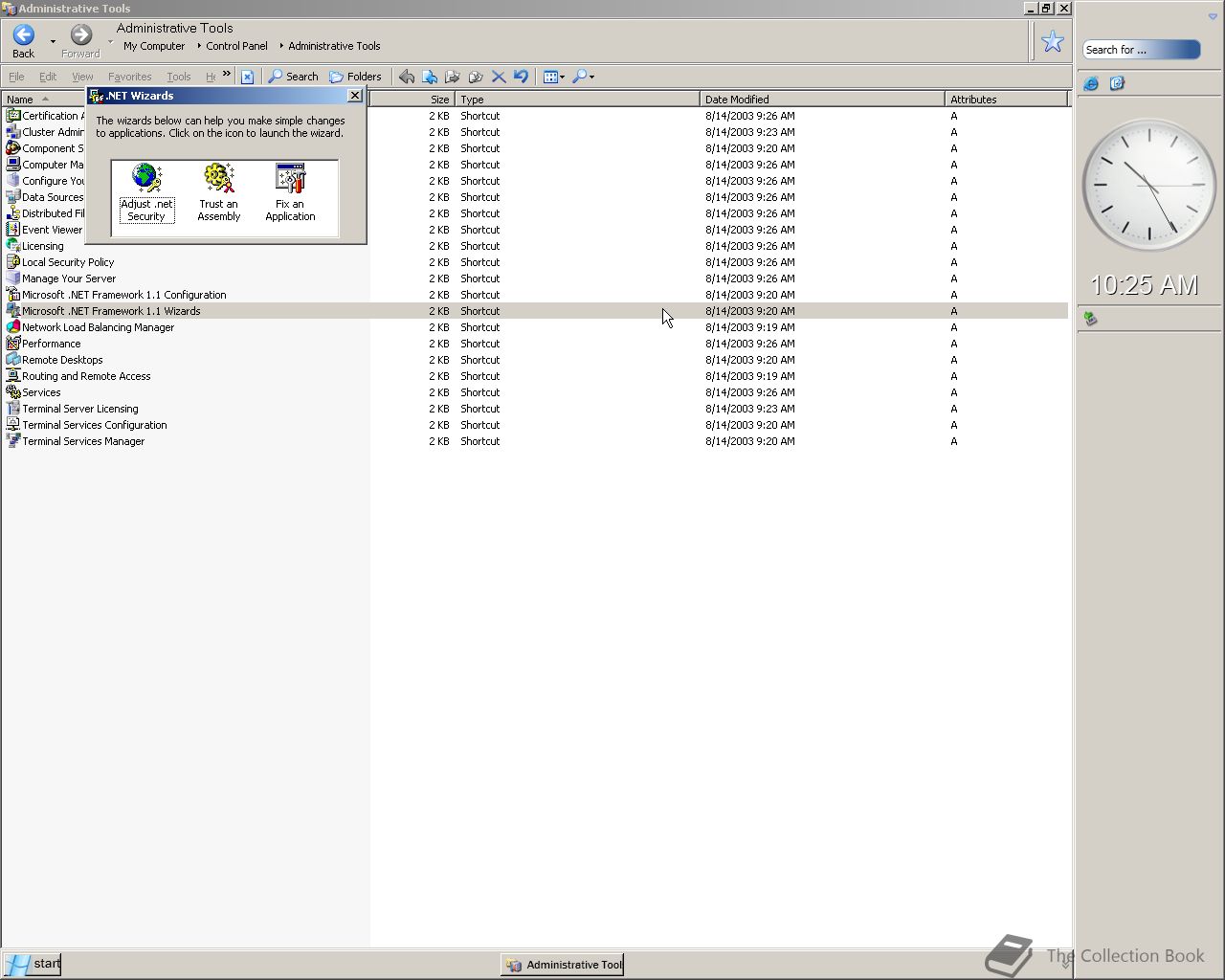Image resolution: width=1225 pixels, height=980 pixels.
Task: Select the Routing and Remote Access icon
Action: coord(13,376)
